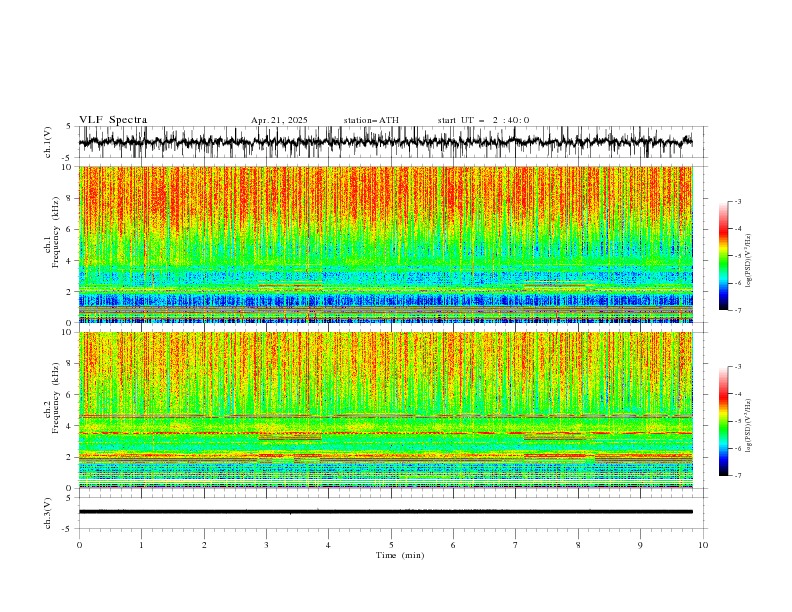Viewport: 792px width, 612px height.
Task: Click the date 'Apr. 21, 2025'
Action: coord(279,120)
